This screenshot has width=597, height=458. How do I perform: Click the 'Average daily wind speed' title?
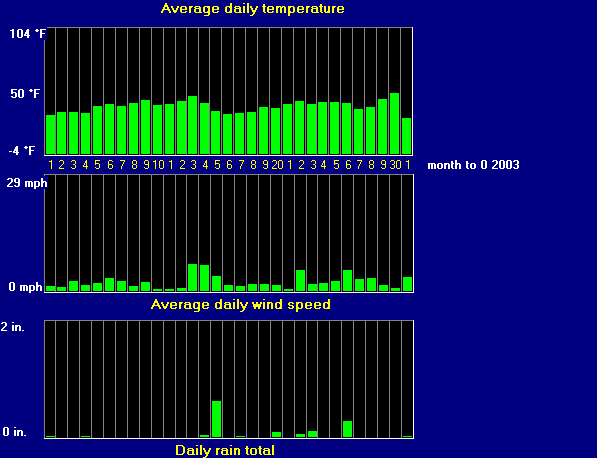(241, 304)
